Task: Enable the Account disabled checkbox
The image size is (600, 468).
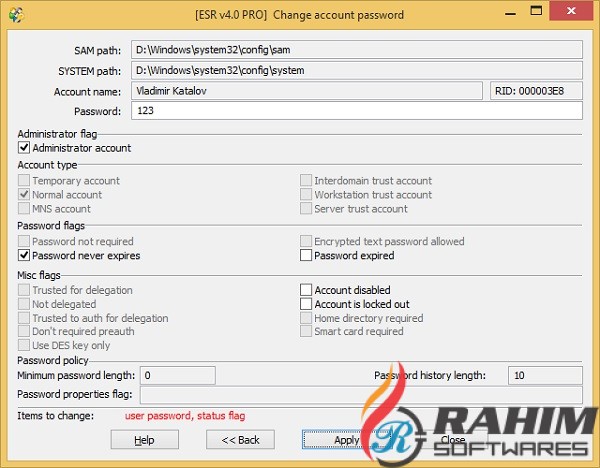Action: pyautogui.click(x=306, y=290)
